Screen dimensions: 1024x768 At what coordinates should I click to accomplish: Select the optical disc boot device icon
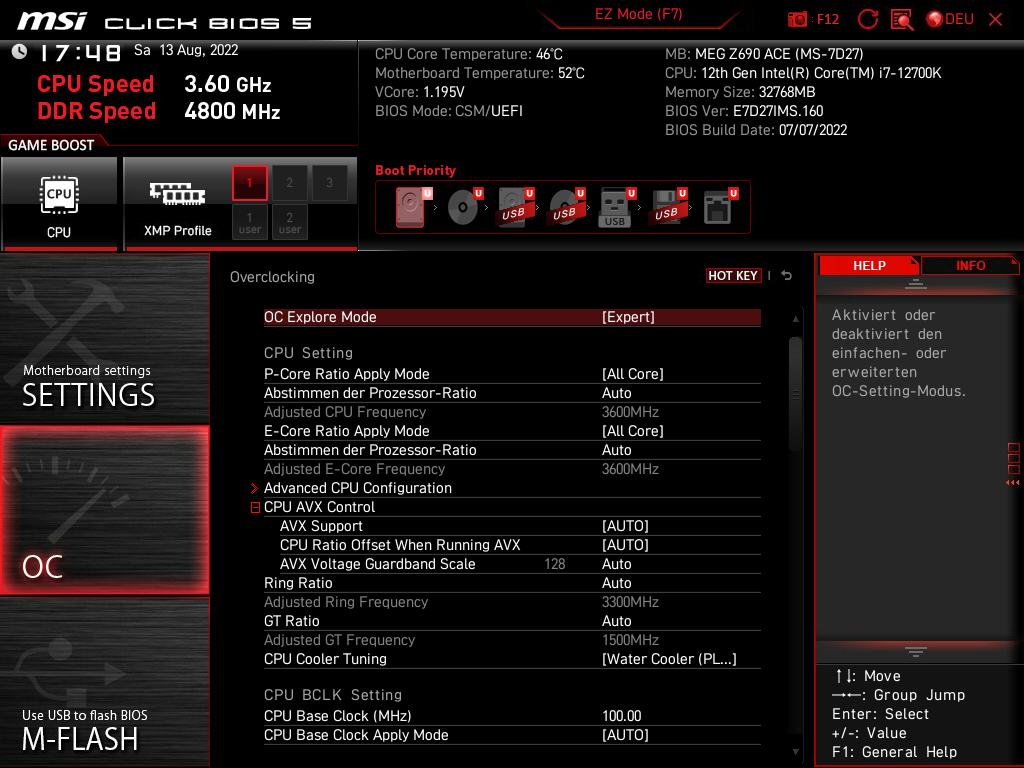tap(464, 207)
